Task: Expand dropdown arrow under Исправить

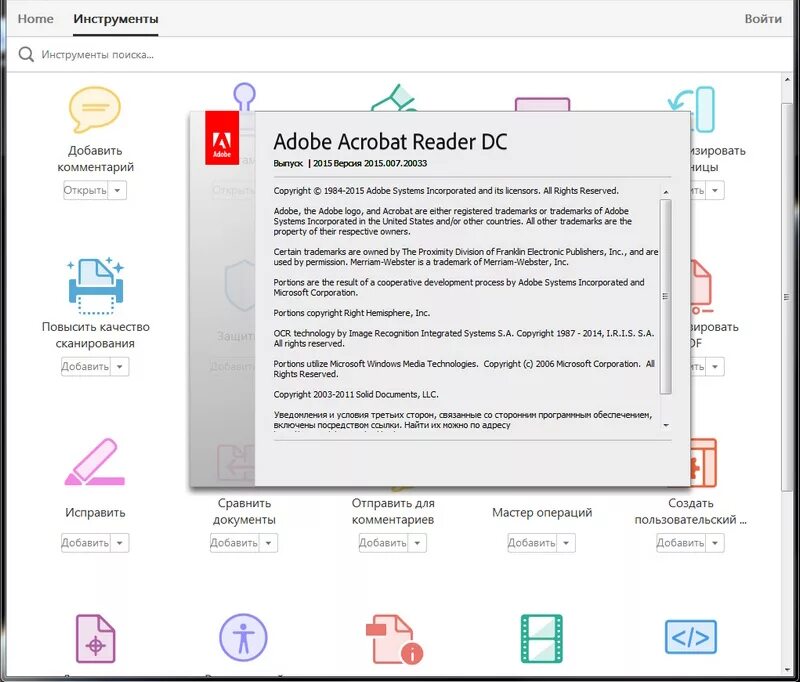Action: [x=119, y=543]
